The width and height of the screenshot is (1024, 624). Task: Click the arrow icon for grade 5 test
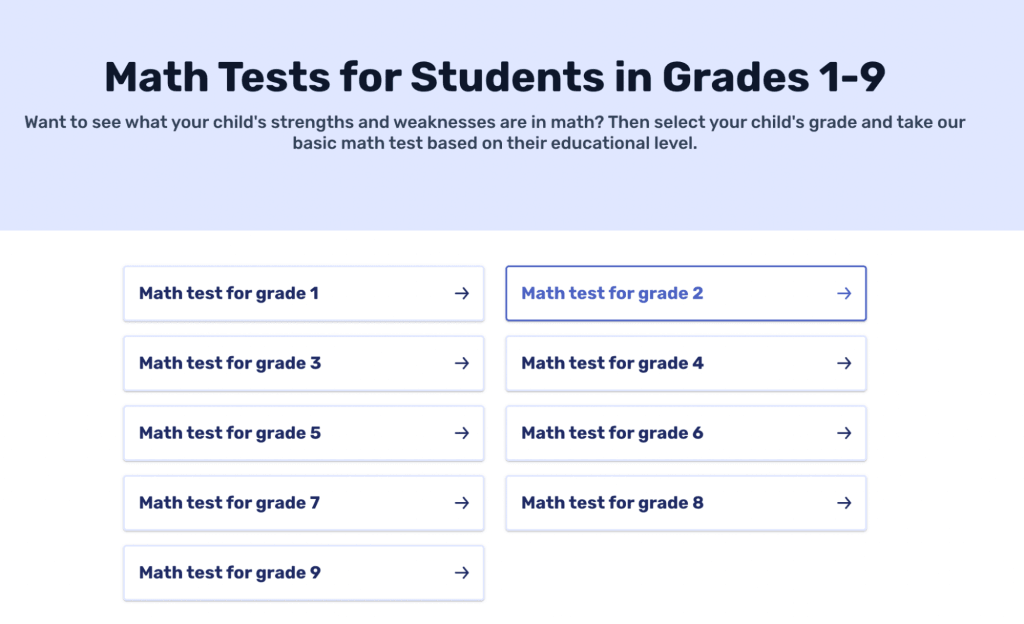pyautogui.click(x=461, y=433)
